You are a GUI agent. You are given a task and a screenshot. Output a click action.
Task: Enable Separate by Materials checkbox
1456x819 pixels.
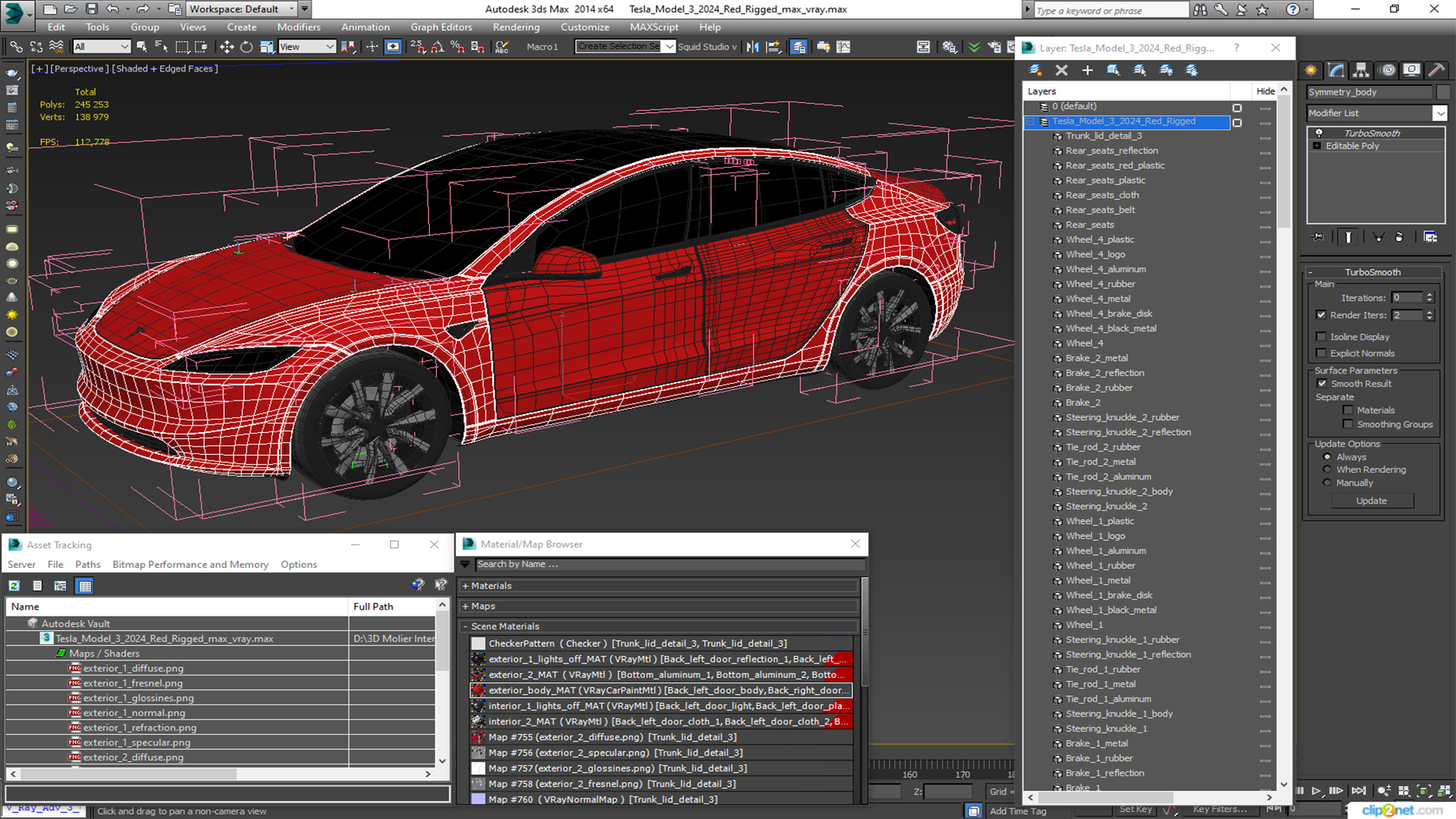(1348, 410)
